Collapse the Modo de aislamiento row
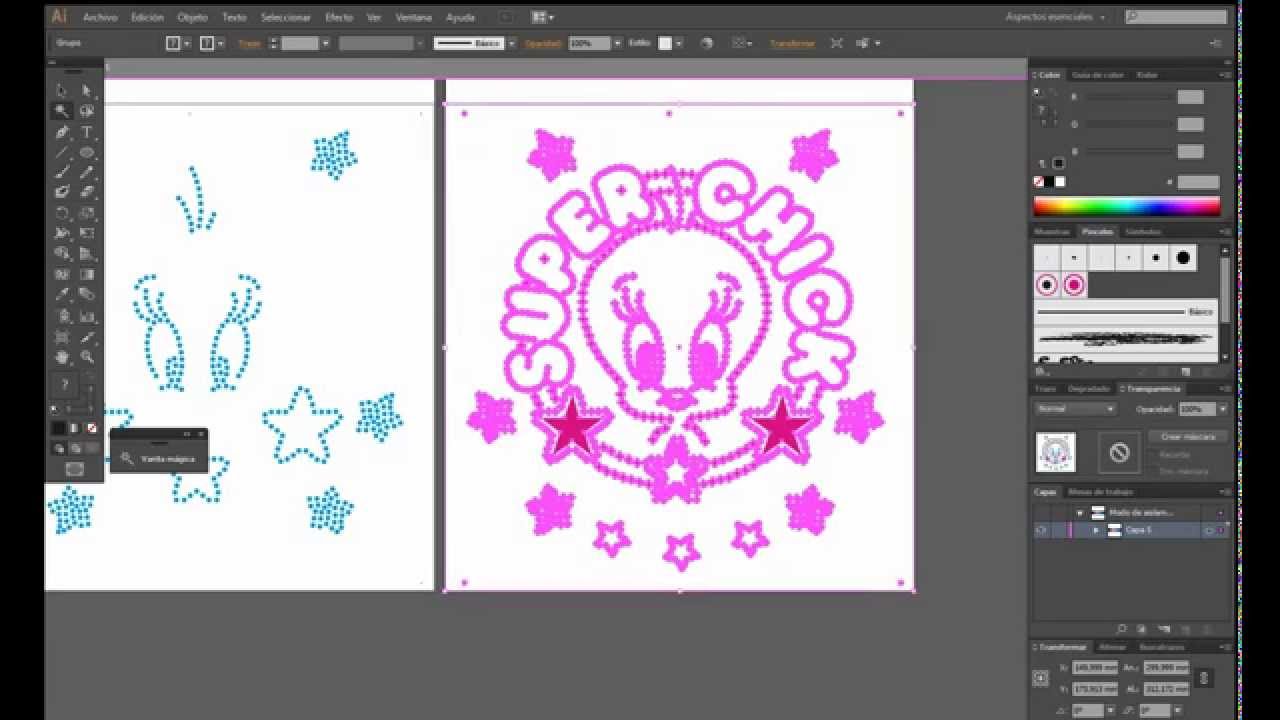 pyautogui.click(x=1080, y=512)
